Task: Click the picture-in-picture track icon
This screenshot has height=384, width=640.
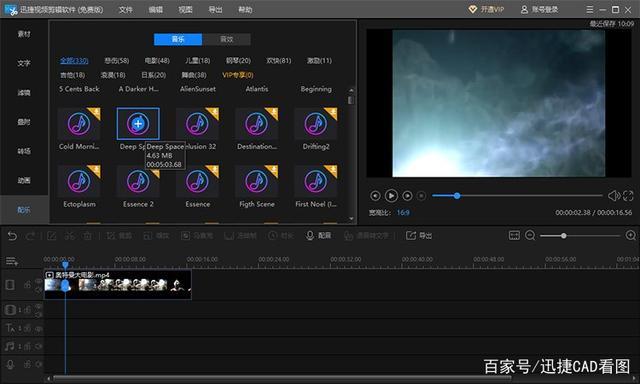Action: (x=10, y=310)
